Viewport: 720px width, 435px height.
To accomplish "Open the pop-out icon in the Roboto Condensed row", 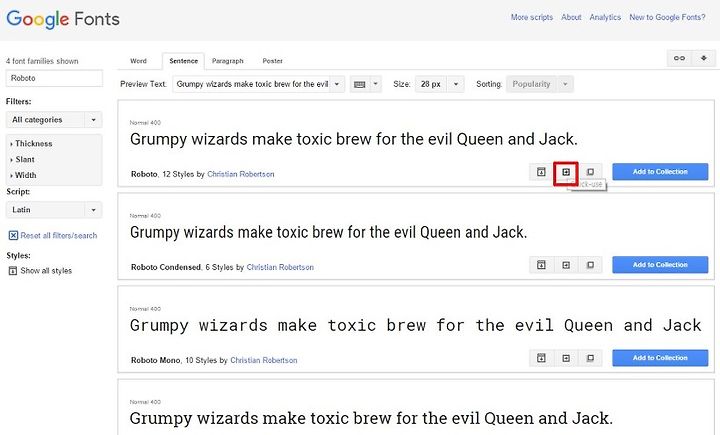I will (x=541, y=265).
